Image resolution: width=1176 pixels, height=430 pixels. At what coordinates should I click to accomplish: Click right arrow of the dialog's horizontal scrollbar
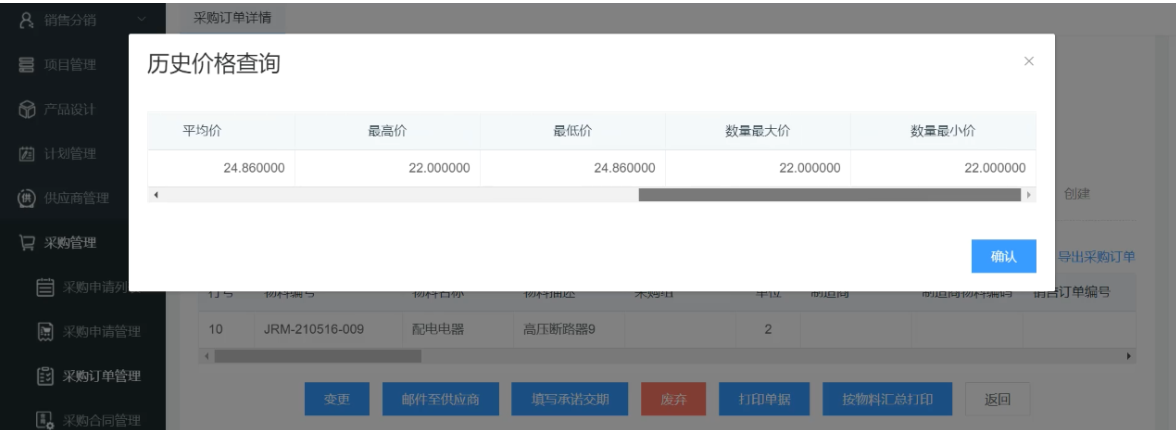[1029, 195]
